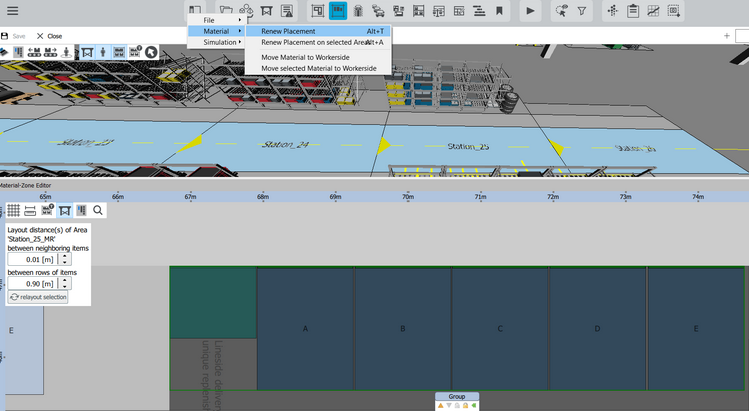The width and height of the screenshot is (749, 411).
Task: Click the filter funnel icon in top toolbar
Action: tap(583, 11)
